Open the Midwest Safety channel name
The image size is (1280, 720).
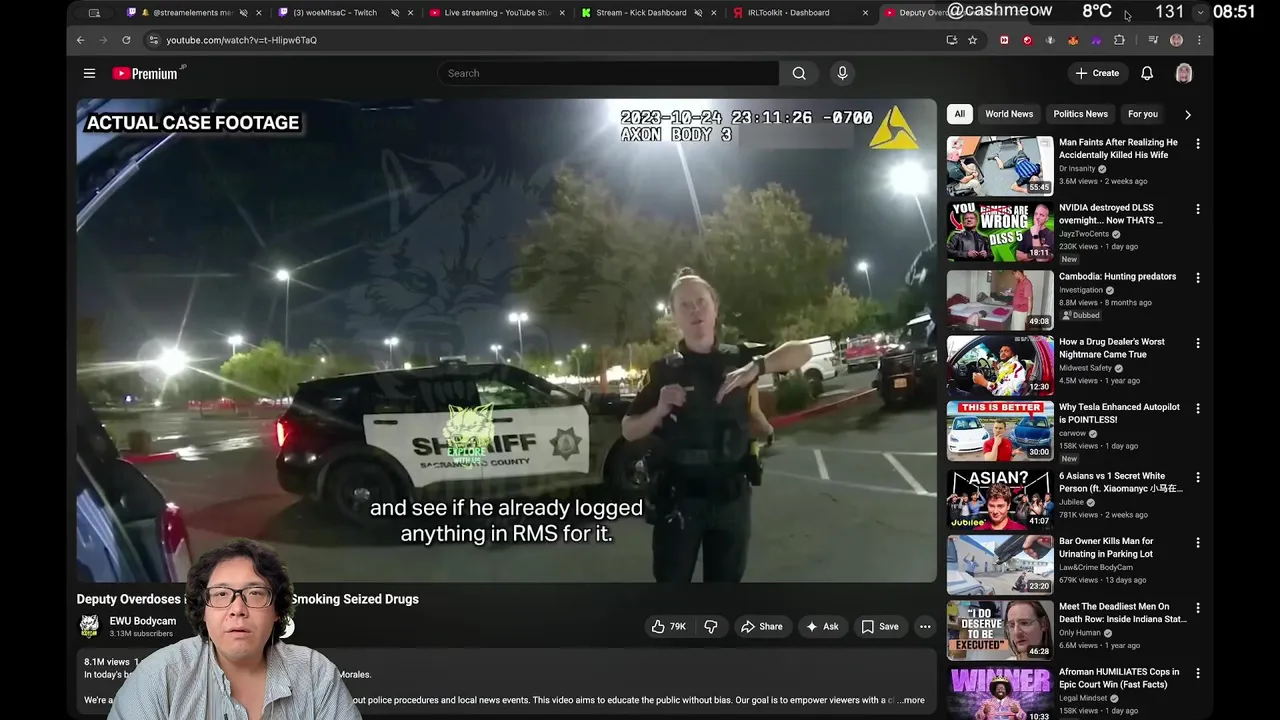pos(1085,368)
